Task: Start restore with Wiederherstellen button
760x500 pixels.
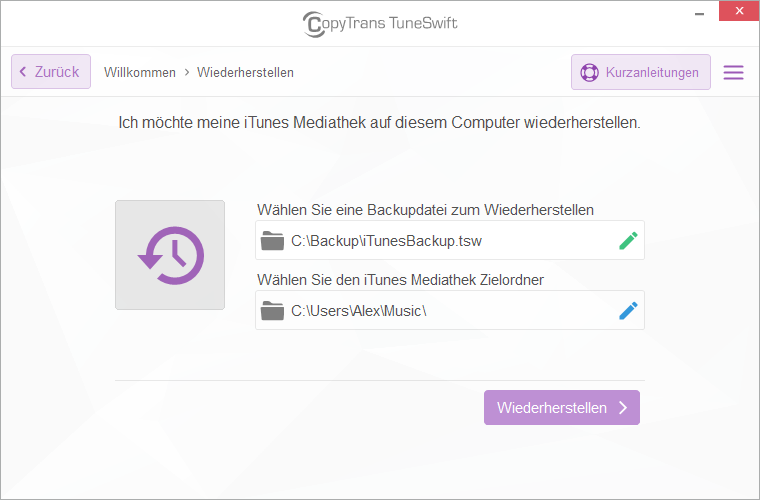Action: (x=562, y=407)
